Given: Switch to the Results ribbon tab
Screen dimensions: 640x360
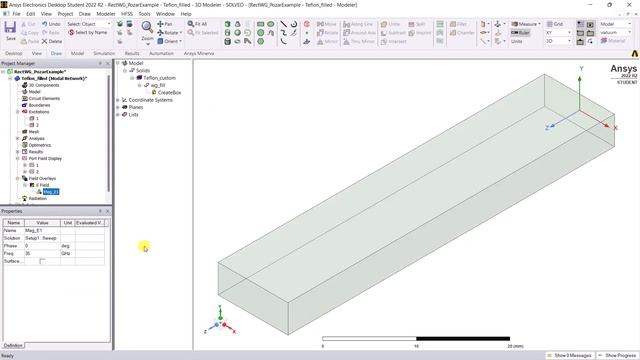Looking at the screenshot, I should click(x=132, y=53).
